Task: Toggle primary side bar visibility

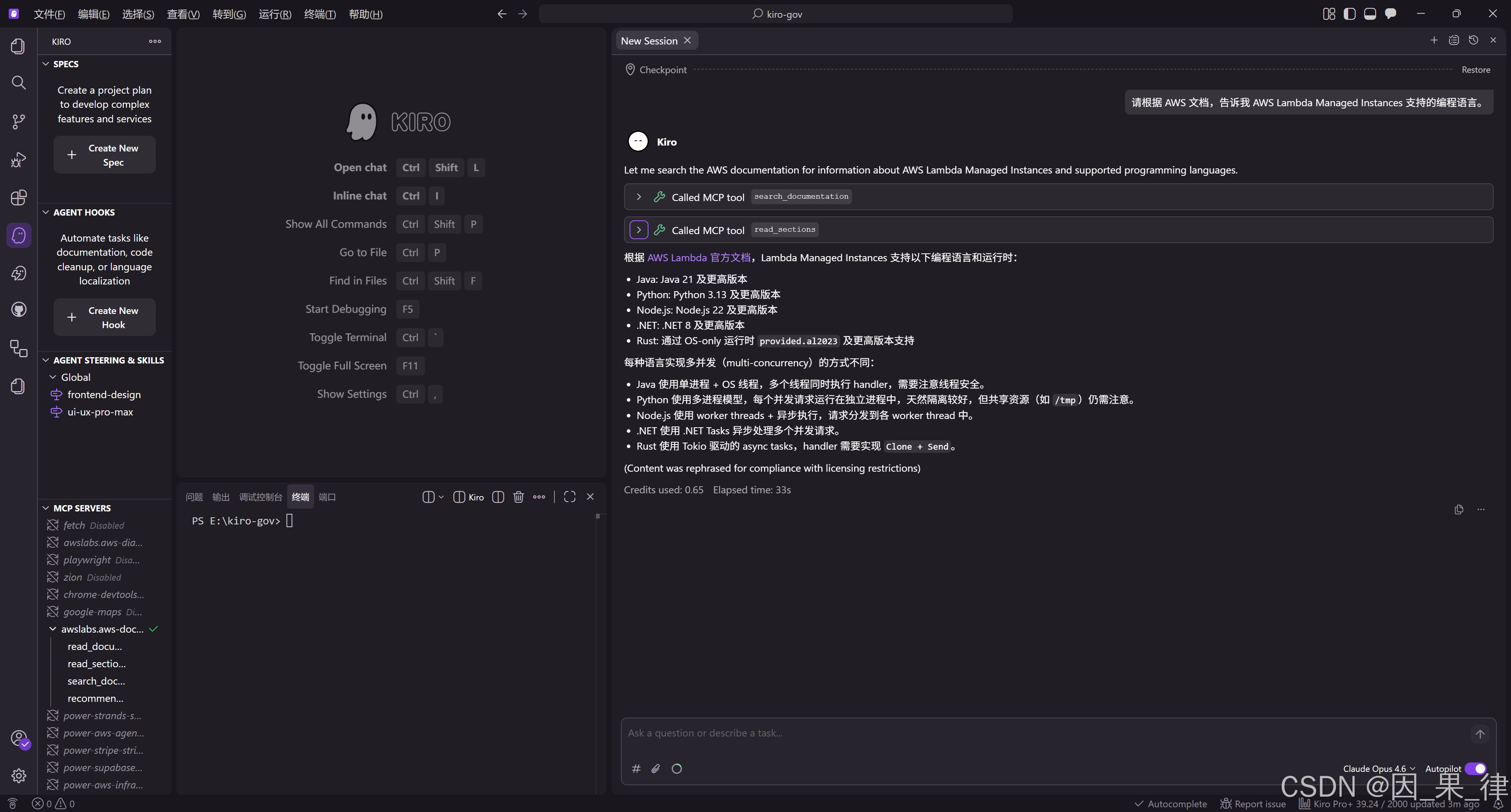Action: coord(1350,13)
